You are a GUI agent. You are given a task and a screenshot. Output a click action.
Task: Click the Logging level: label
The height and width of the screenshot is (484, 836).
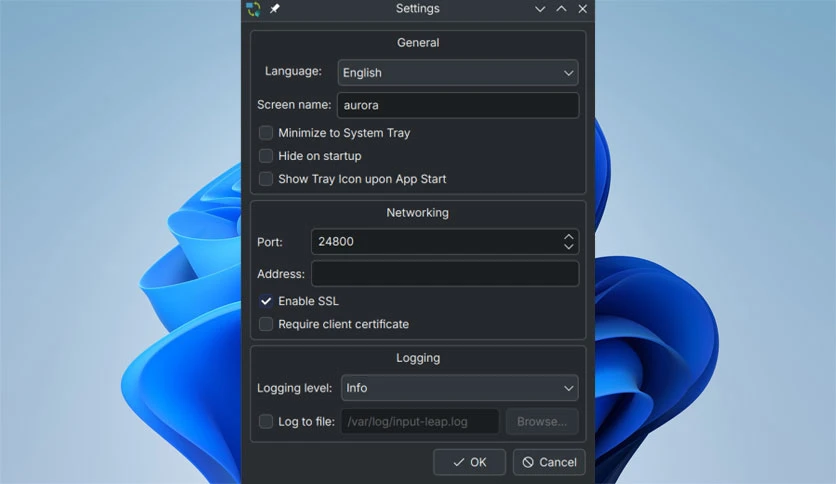[x=294, y=388]
